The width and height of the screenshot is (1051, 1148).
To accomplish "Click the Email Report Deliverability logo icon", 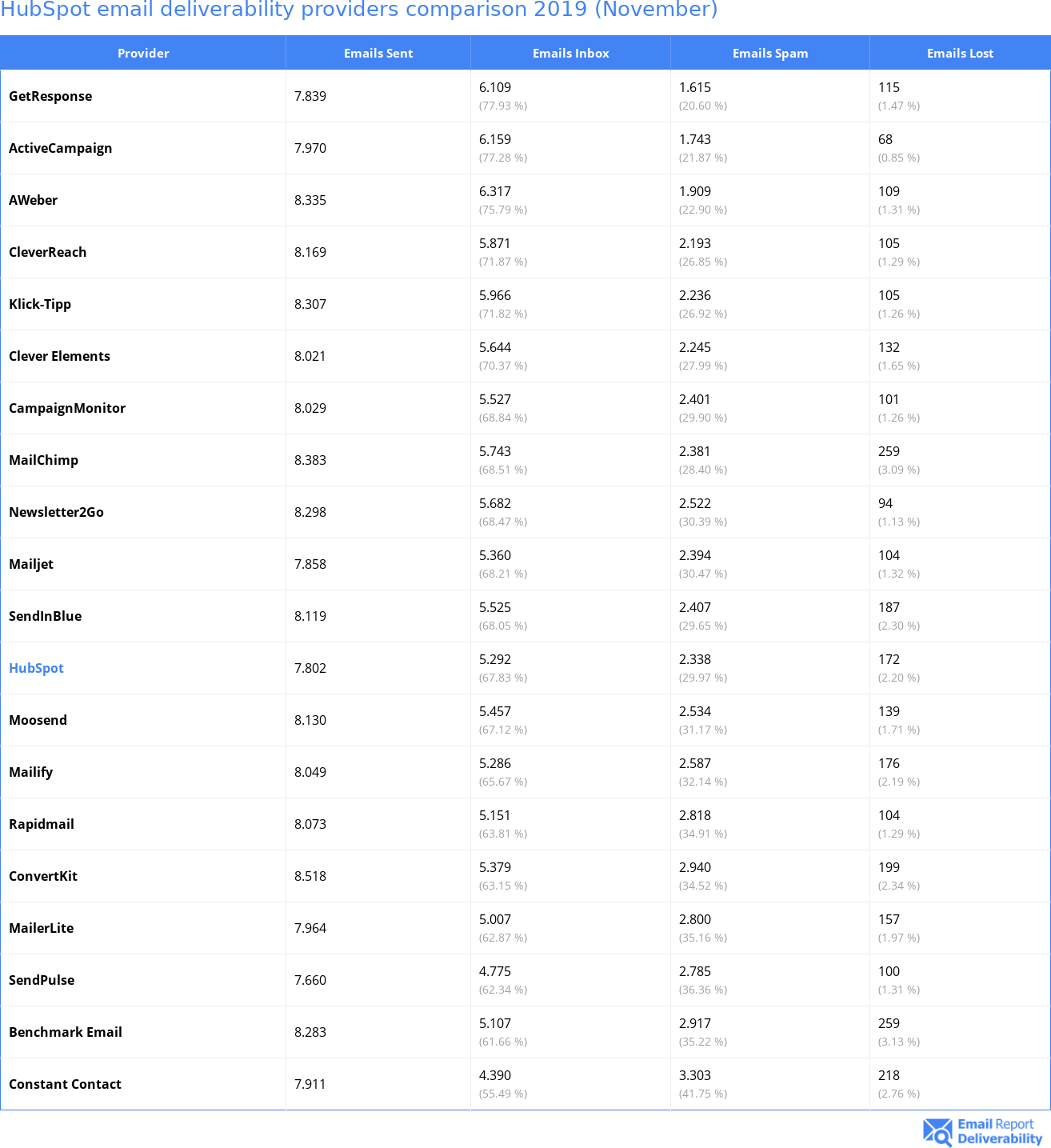I will click(x=937, y=1131).
